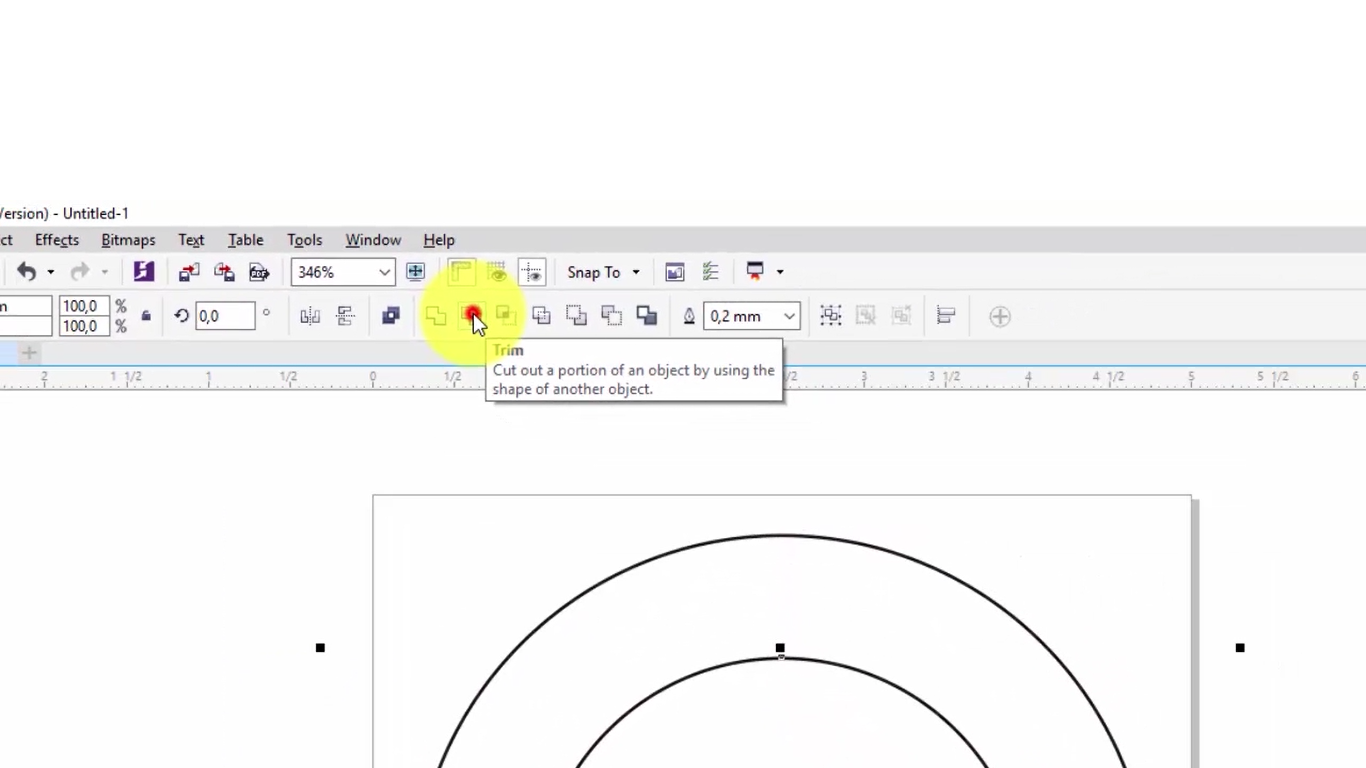
Task: Open the 346% zoom level dropdown
Action: coord(384,272)
